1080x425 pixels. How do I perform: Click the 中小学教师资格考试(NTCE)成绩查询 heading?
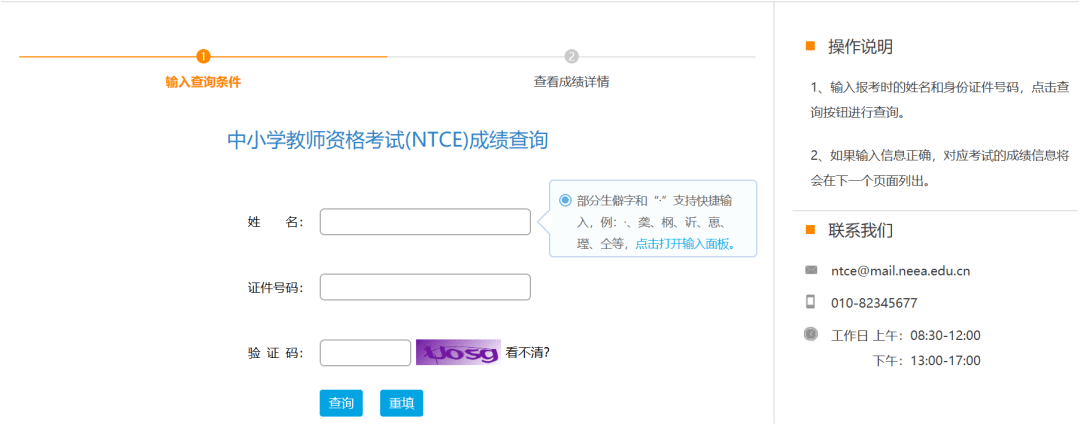coord(387,140)
